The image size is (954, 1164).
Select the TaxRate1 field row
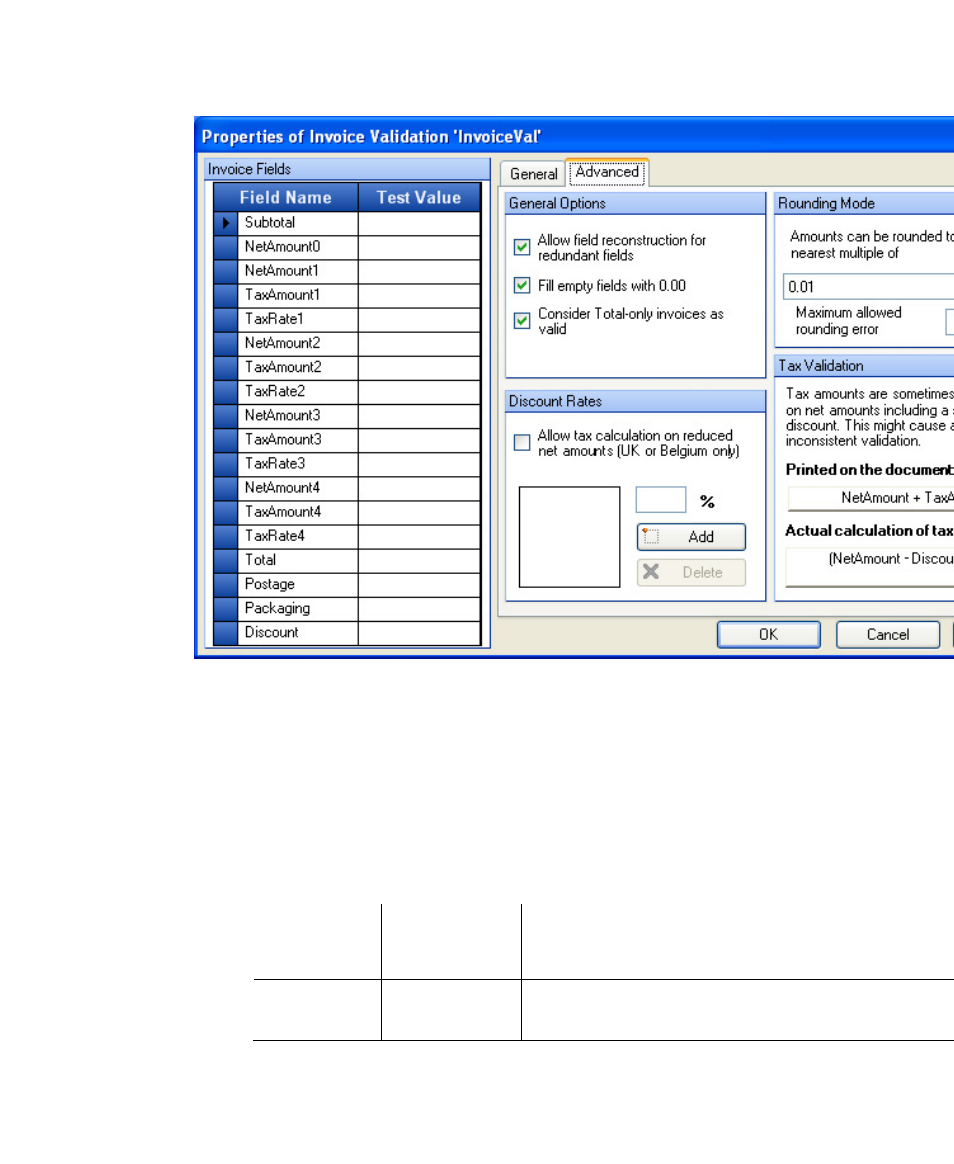[298, 319]
